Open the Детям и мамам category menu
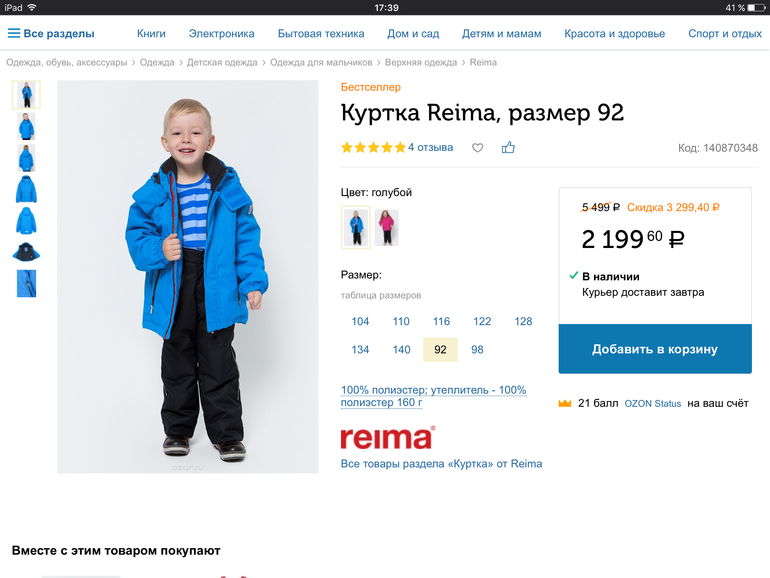Image resolution: width=770 pixels, height=578 pixels. coord(501,33)
